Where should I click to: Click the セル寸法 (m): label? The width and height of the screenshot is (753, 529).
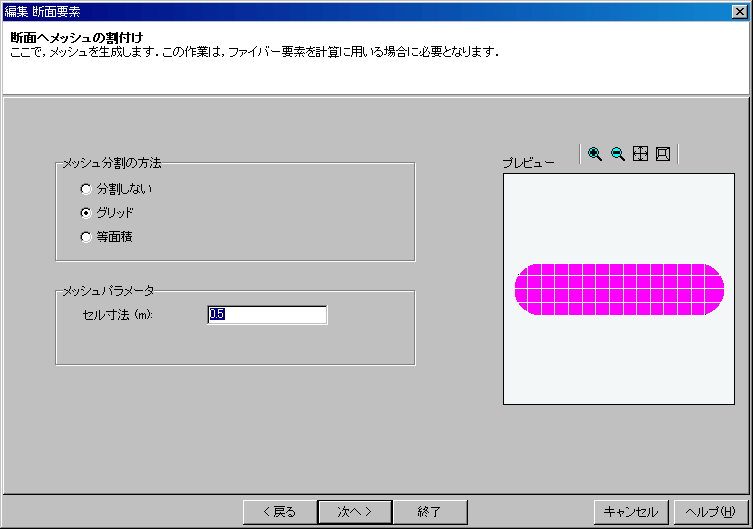118,315
